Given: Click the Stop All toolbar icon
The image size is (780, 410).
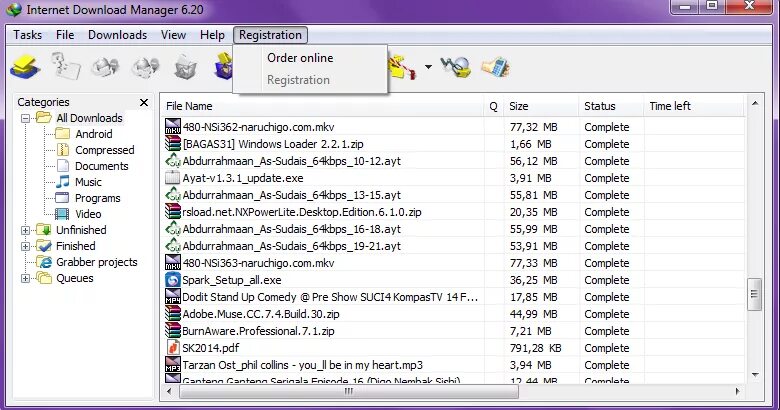Looking at the screenshot, I should pos(145,67).
